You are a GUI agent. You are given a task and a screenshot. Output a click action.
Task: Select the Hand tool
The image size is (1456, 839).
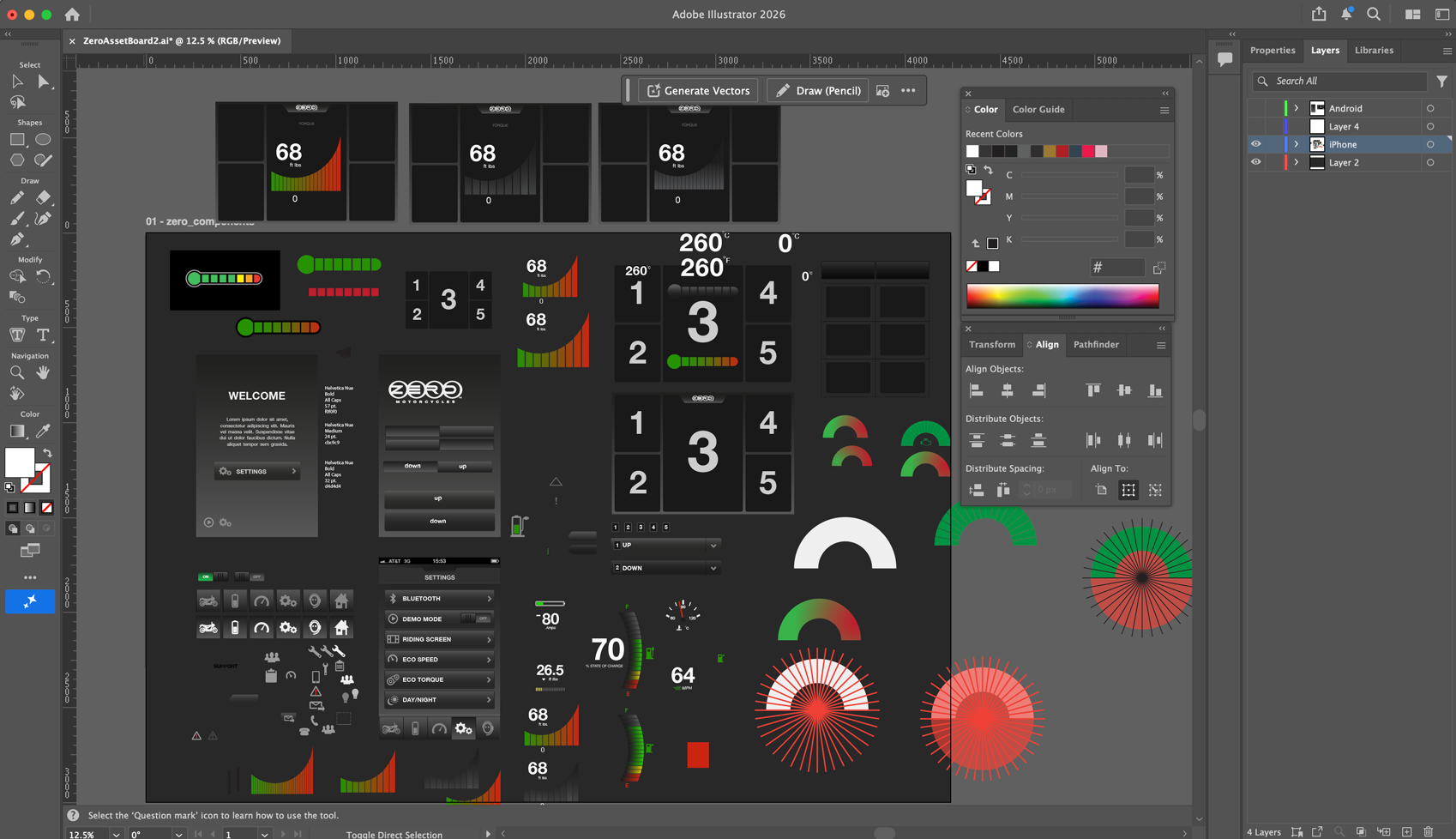[43, 373]
